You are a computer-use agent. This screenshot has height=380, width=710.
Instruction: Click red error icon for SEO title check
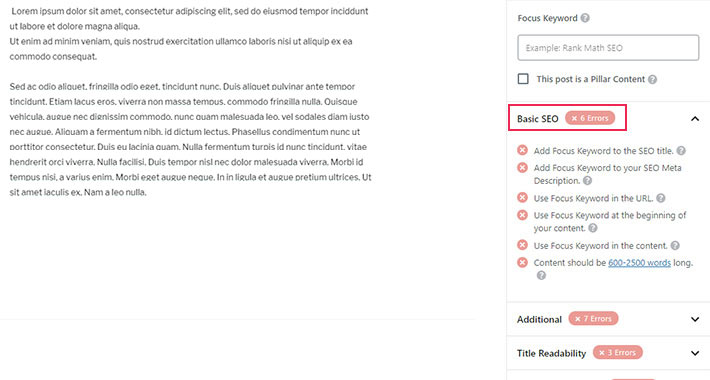tap(523, 150)
